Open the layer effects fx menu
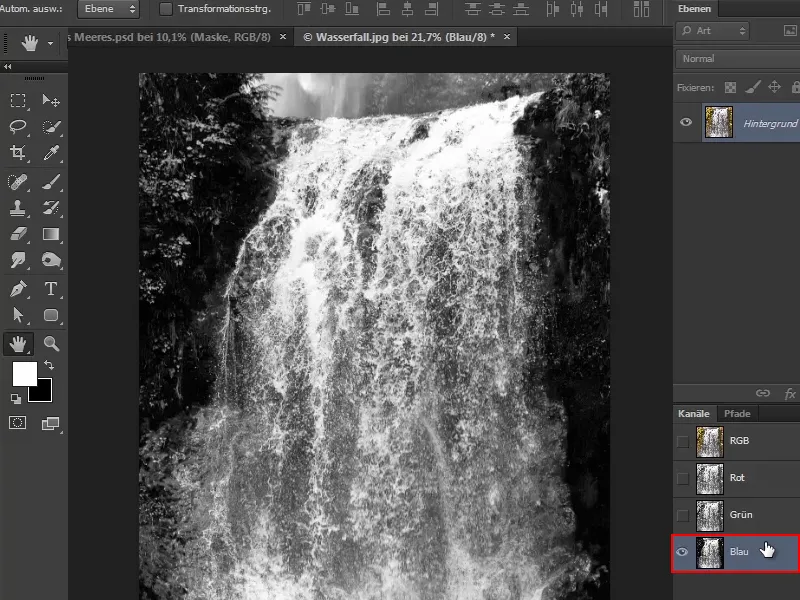This screenshot has height=600, width=800. coord(790,393)
